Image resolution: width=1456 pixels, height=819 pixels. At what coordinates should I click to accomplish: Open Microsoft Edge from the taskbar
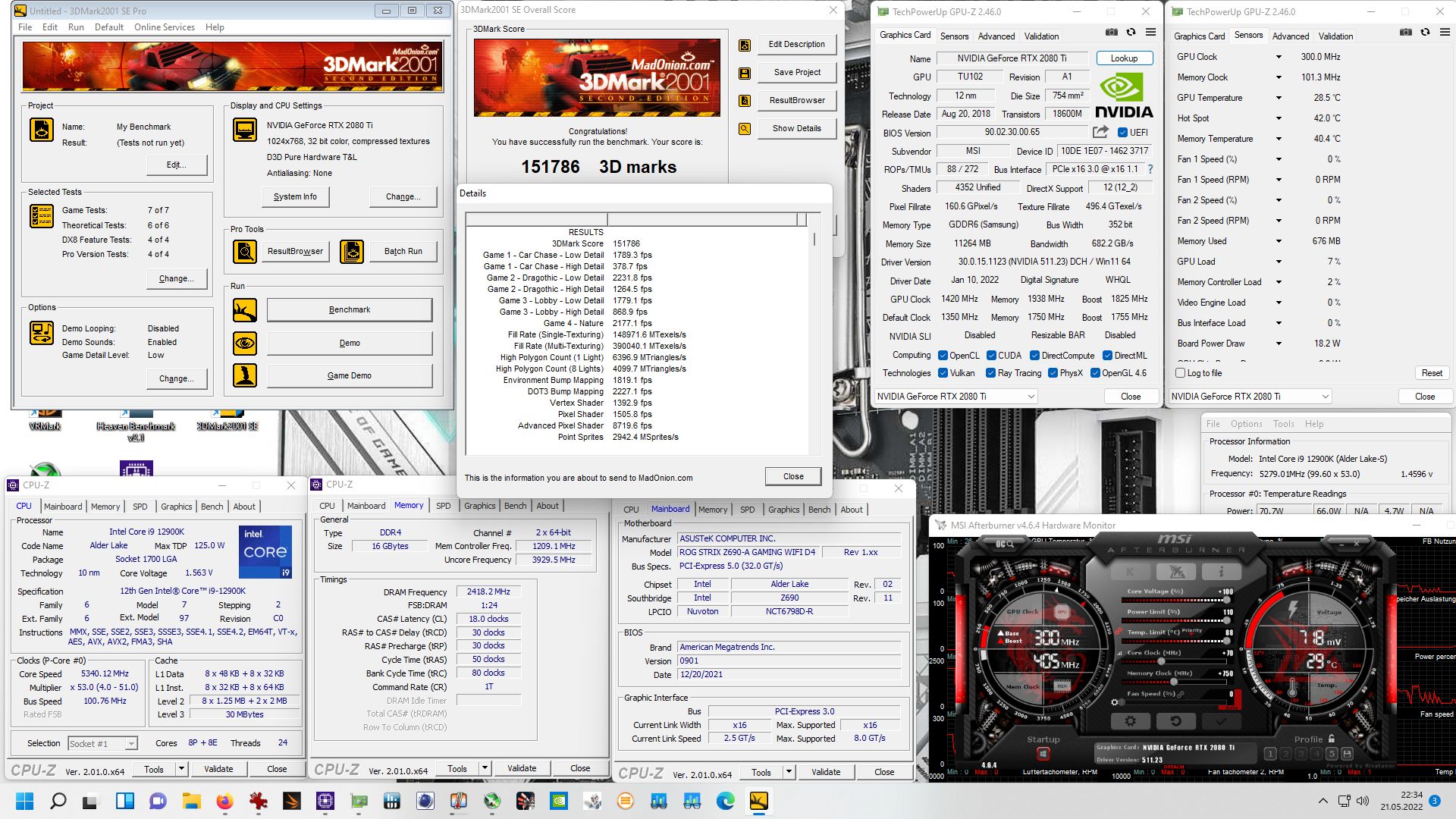point(726,801)
